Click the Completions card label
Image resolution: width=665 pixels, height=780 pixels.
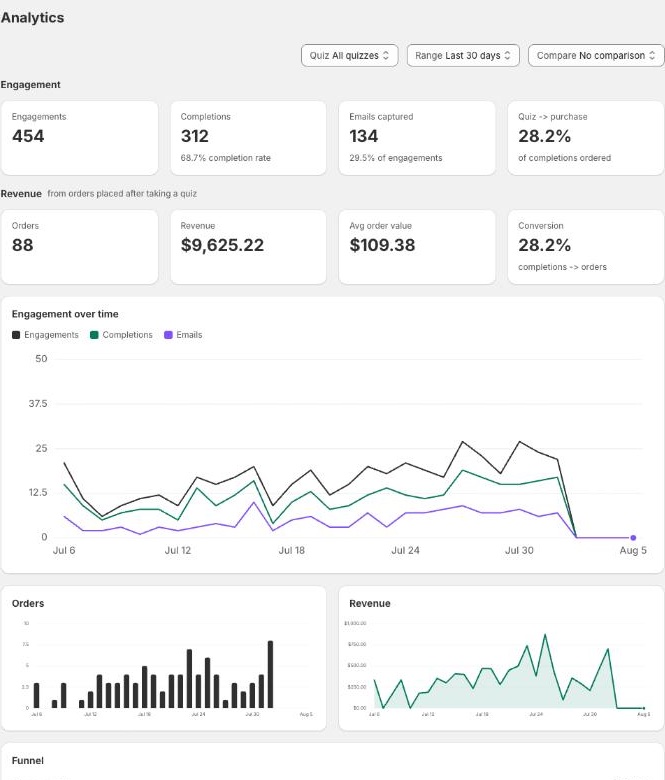pos(205,116)
